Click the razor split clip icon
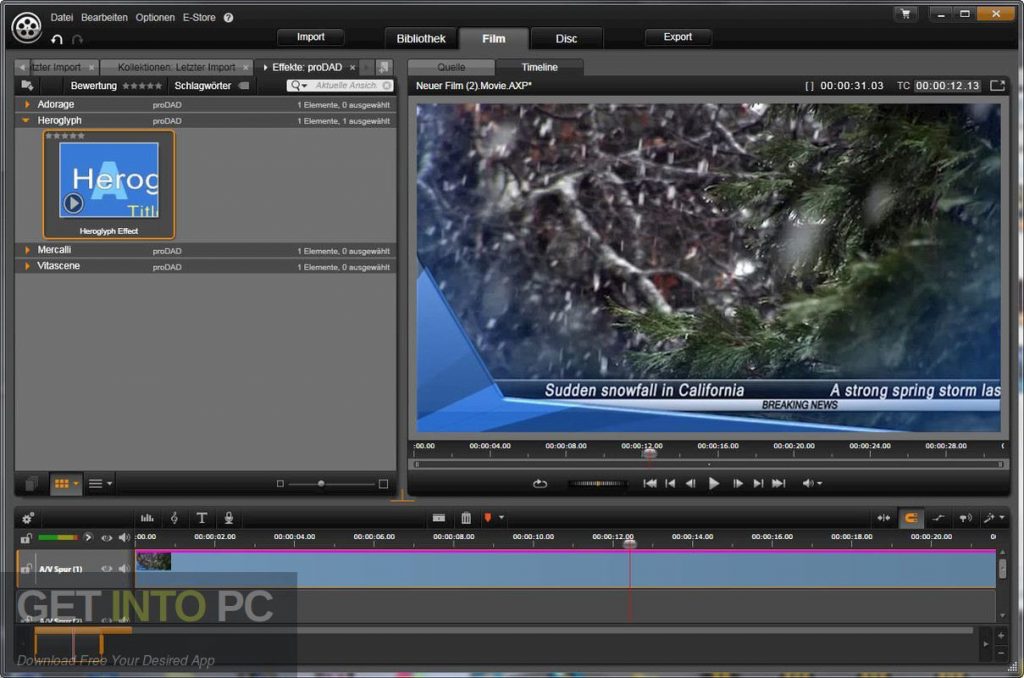This screenshot has height=678, width=1024. [x=439, y=518]
